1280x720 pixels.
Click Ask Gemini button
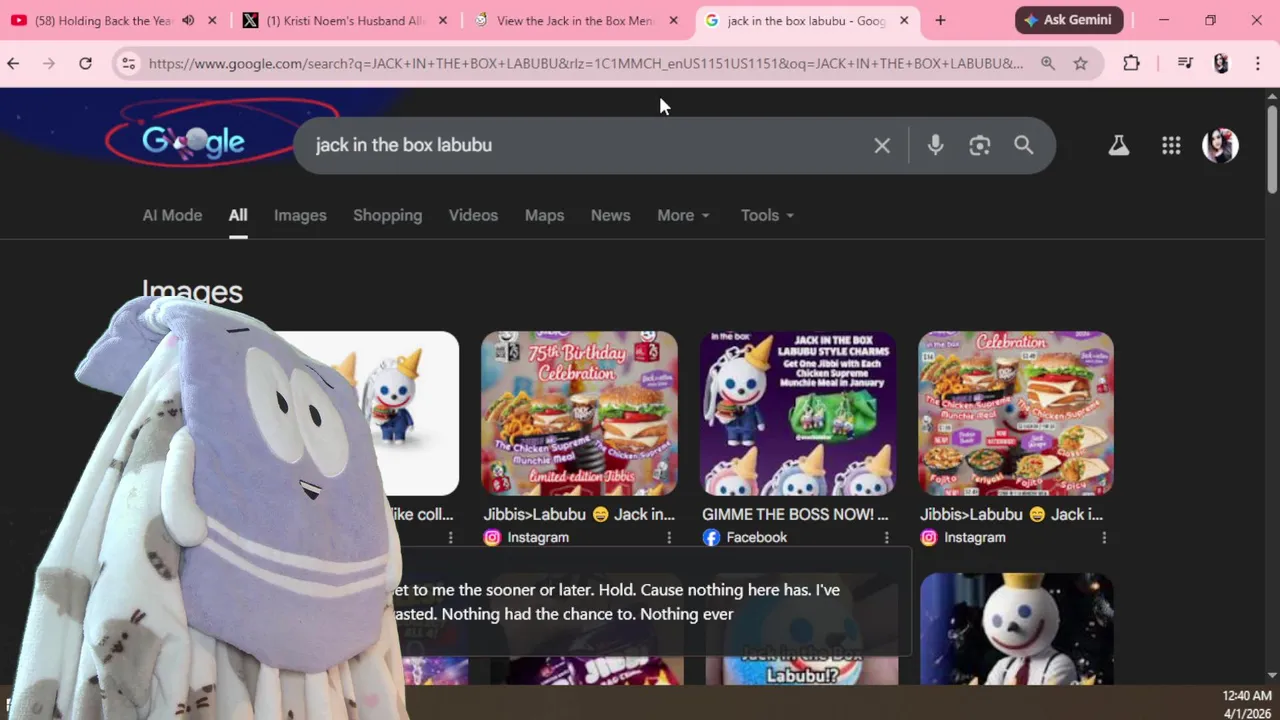[1069, 20]
